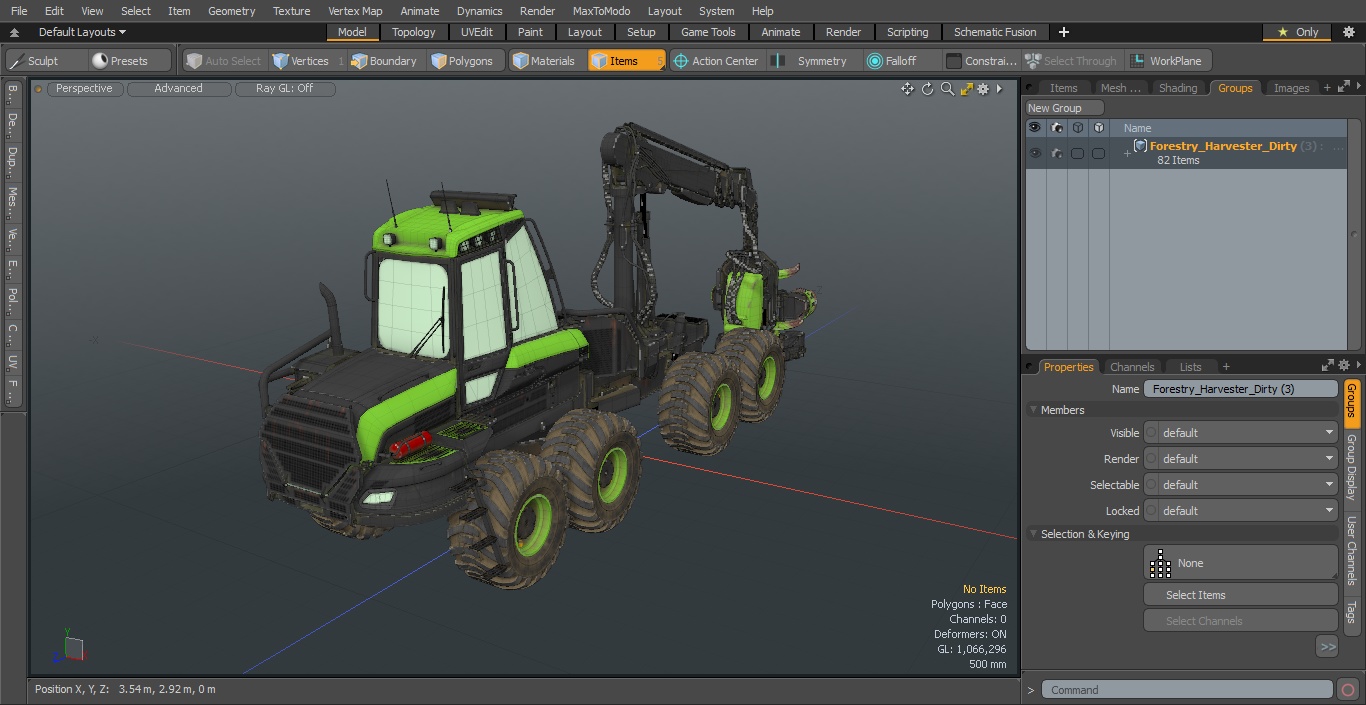
Task: Click the viewport pan (move) icon
Action: pos(907,89)
